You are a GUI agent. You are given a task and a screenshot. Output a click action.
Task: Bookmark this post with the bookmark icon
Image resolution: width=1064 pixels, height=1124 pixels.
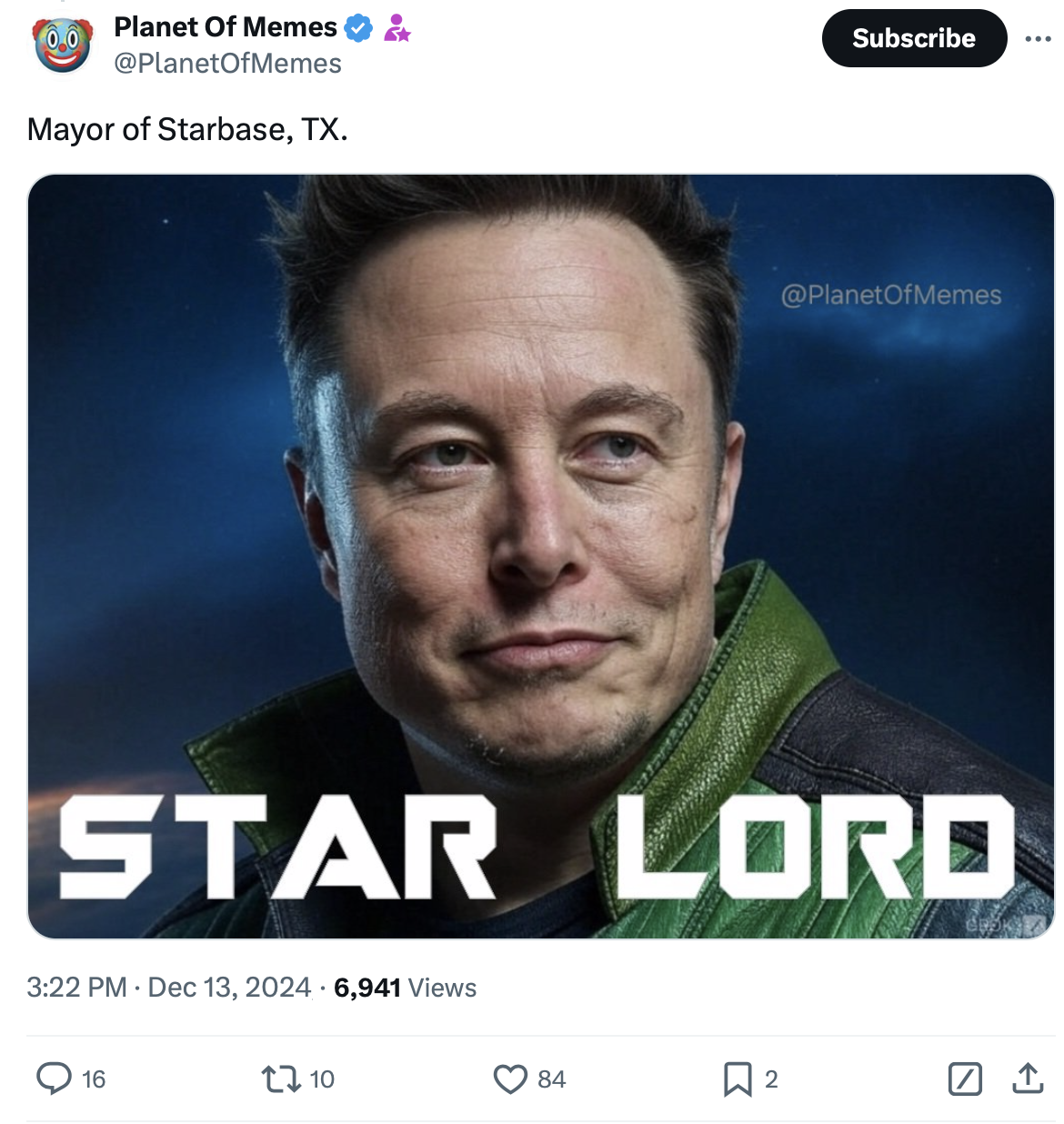[738, 1079]
